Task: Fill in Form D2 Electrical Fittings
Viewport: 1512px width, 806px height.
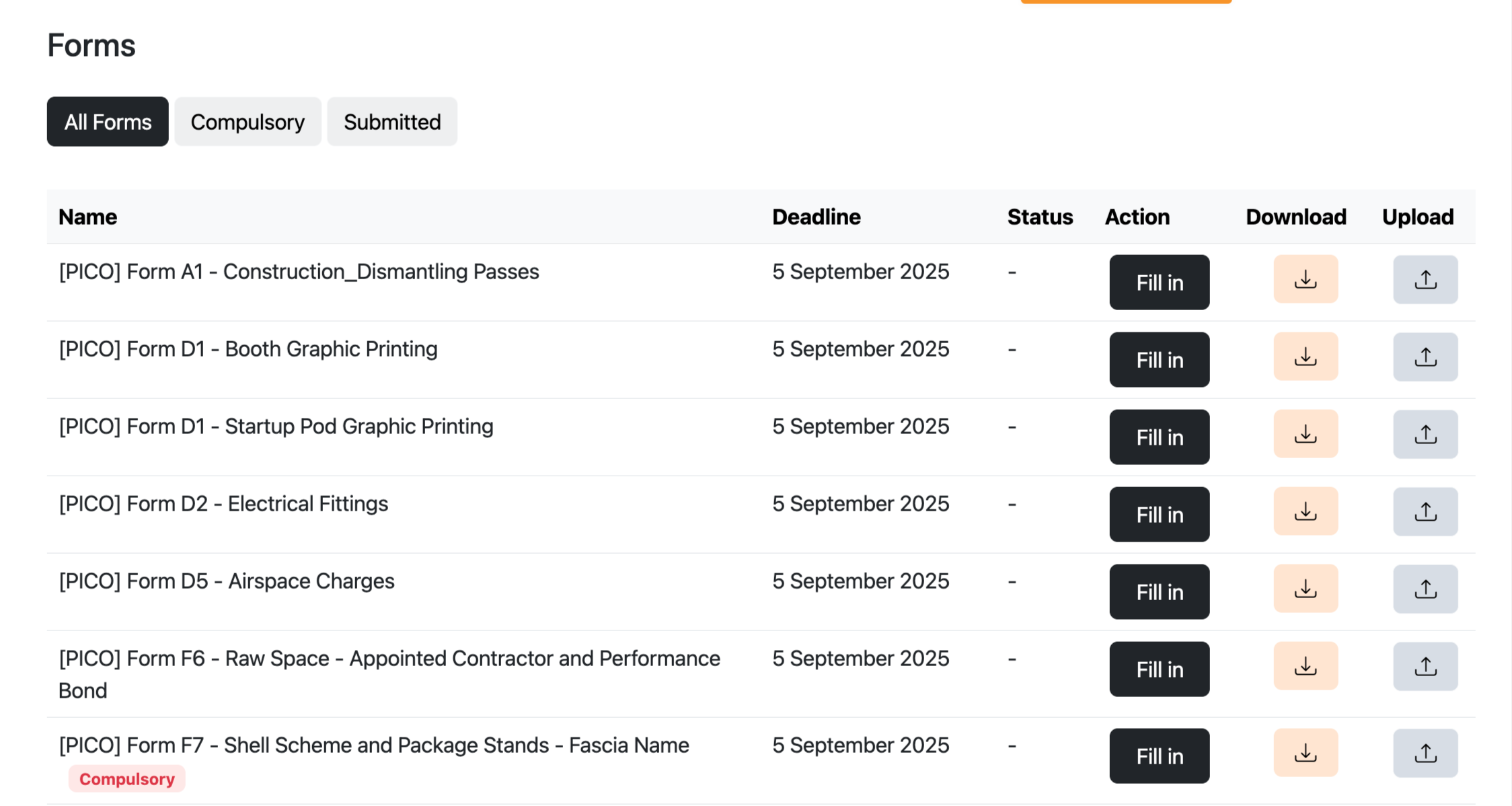Action: coord(1159,515)
